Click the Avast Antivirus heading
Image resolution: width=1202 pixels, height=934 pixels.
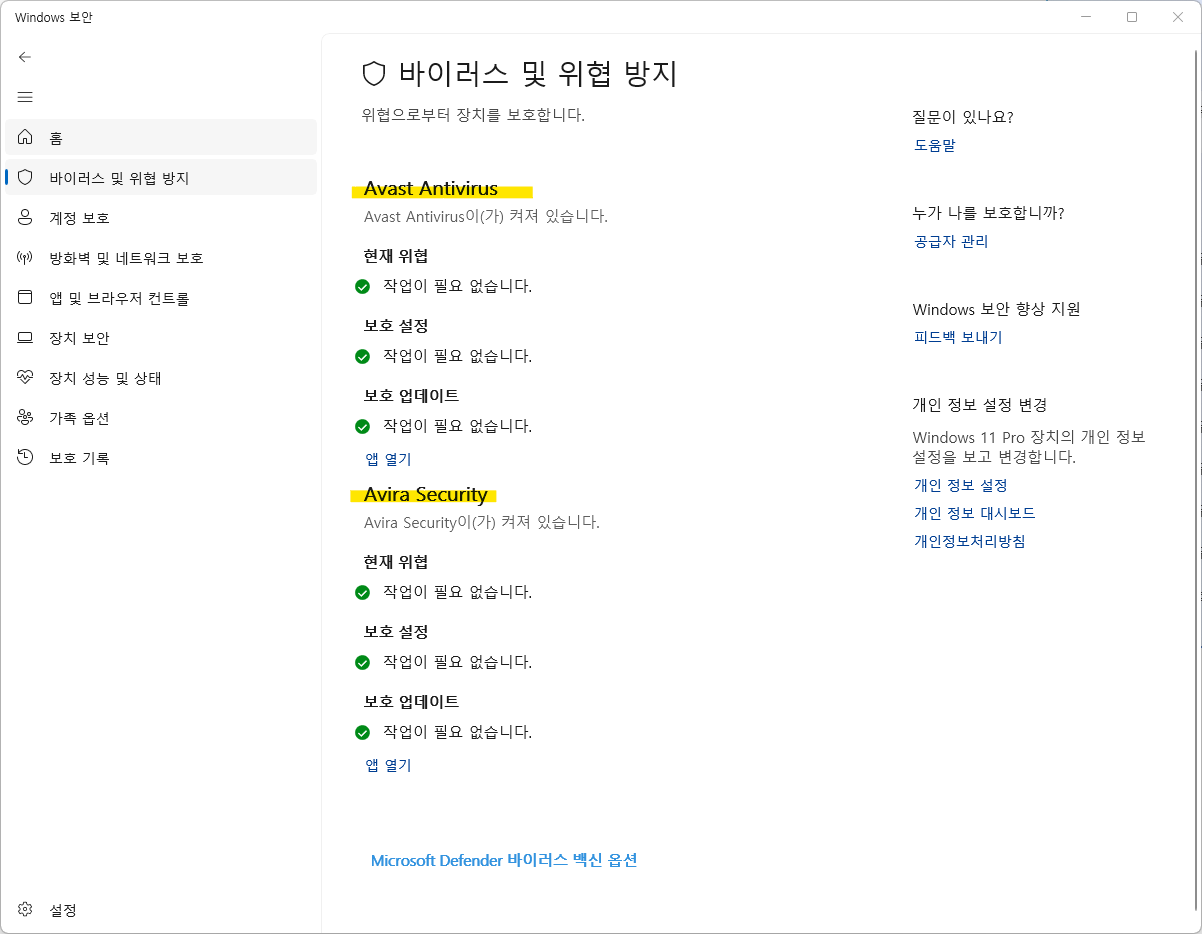(431, 189)
